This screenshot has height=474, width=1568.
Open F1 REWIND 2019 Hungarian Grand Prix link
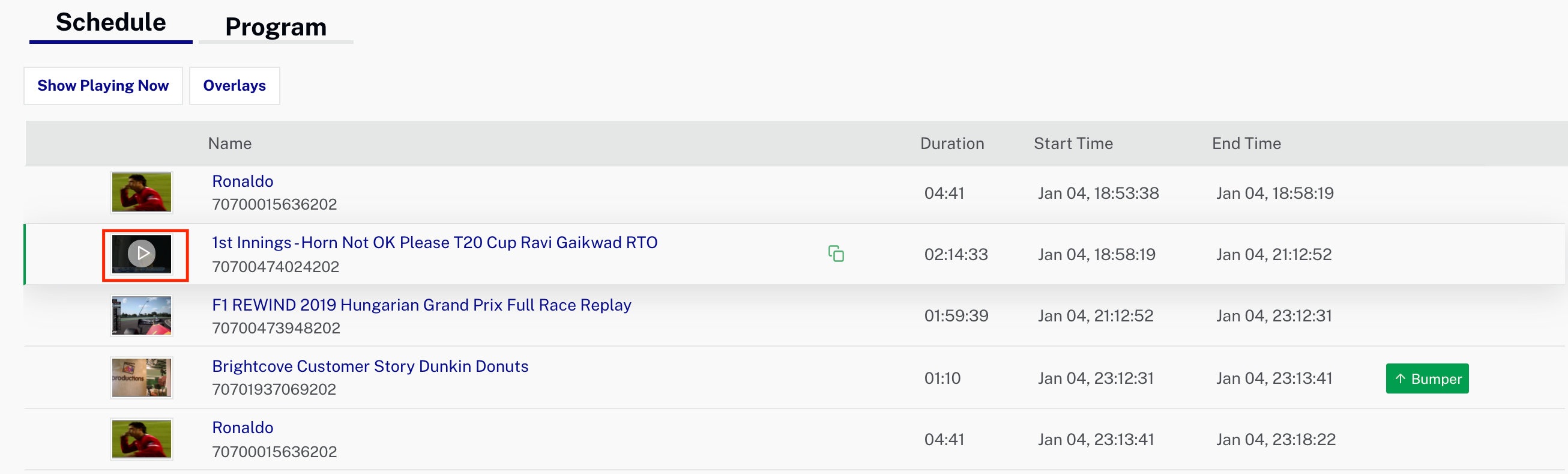pos(421,305)
